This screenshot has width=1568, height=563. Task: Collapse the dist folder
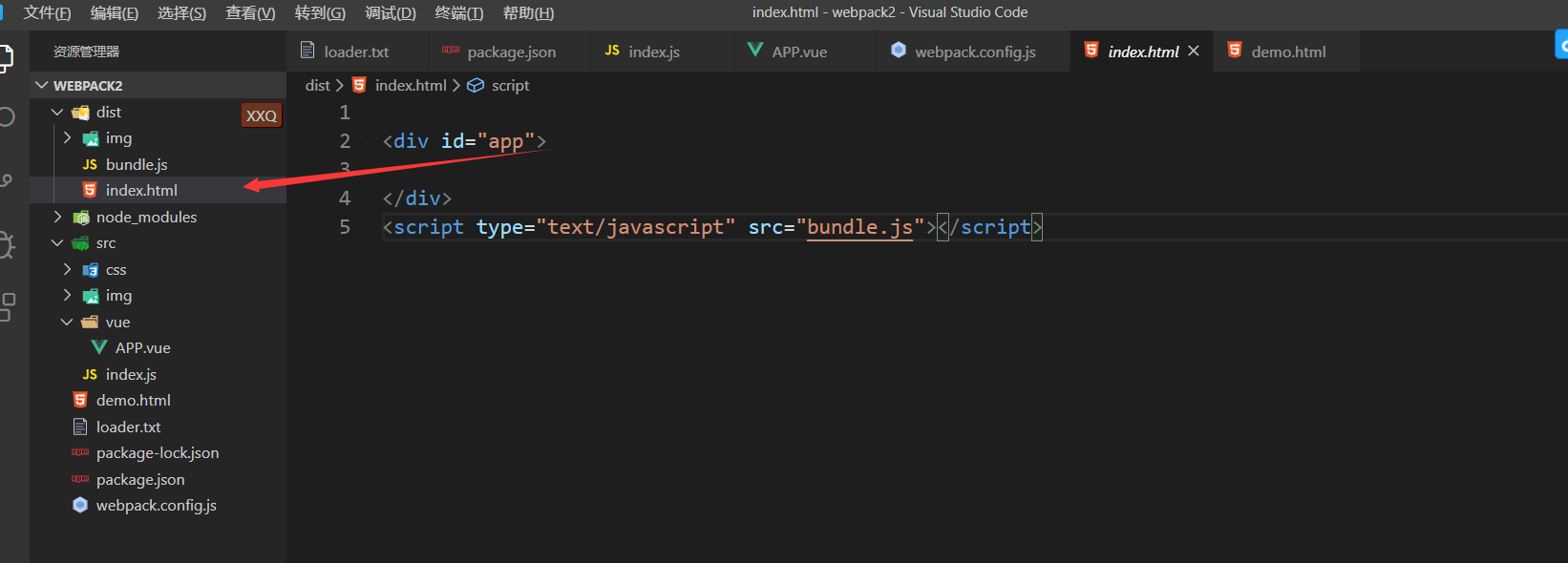[57, 112]
